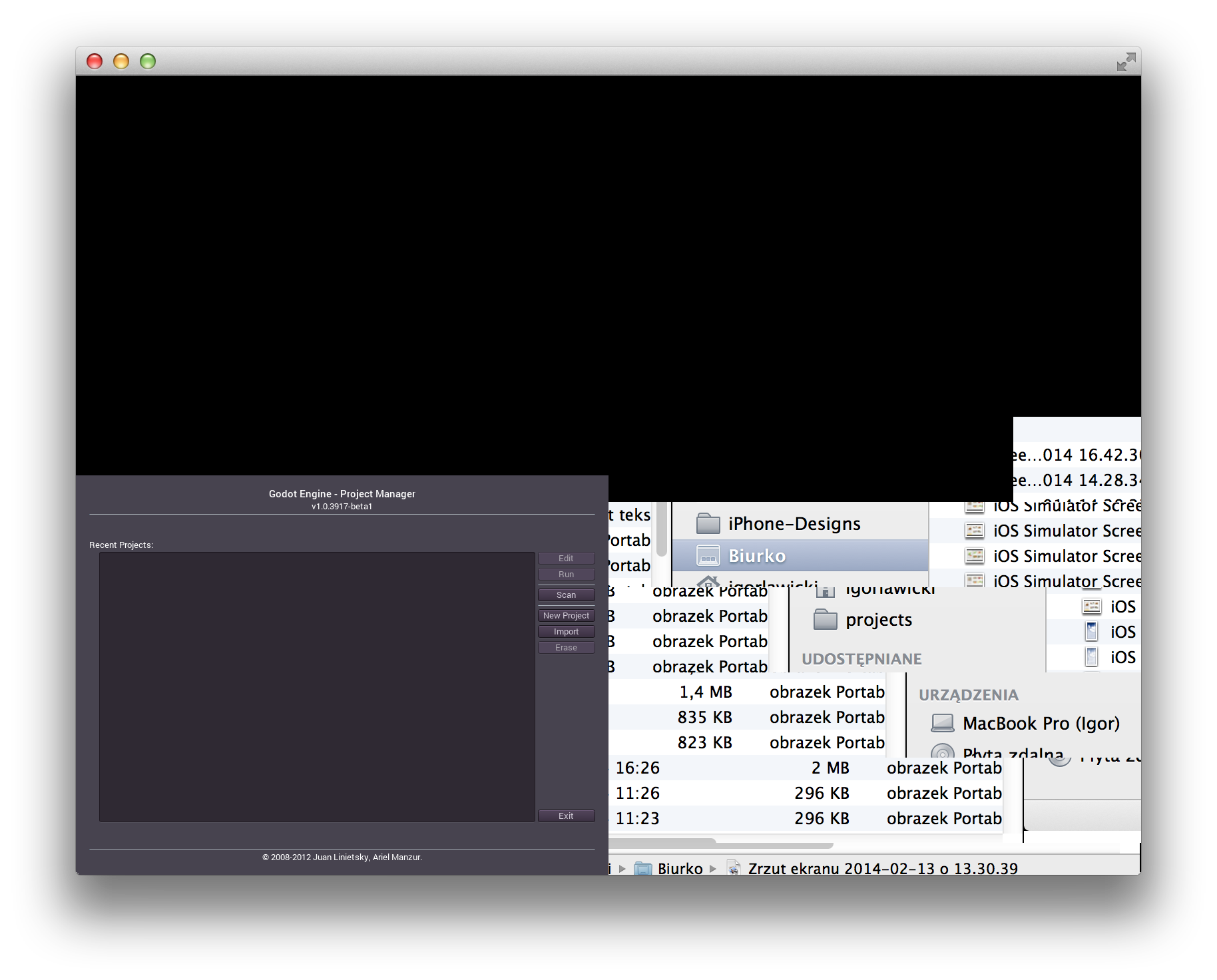
Task: Scan for projects with the Scan button
Action: [566, 595]
